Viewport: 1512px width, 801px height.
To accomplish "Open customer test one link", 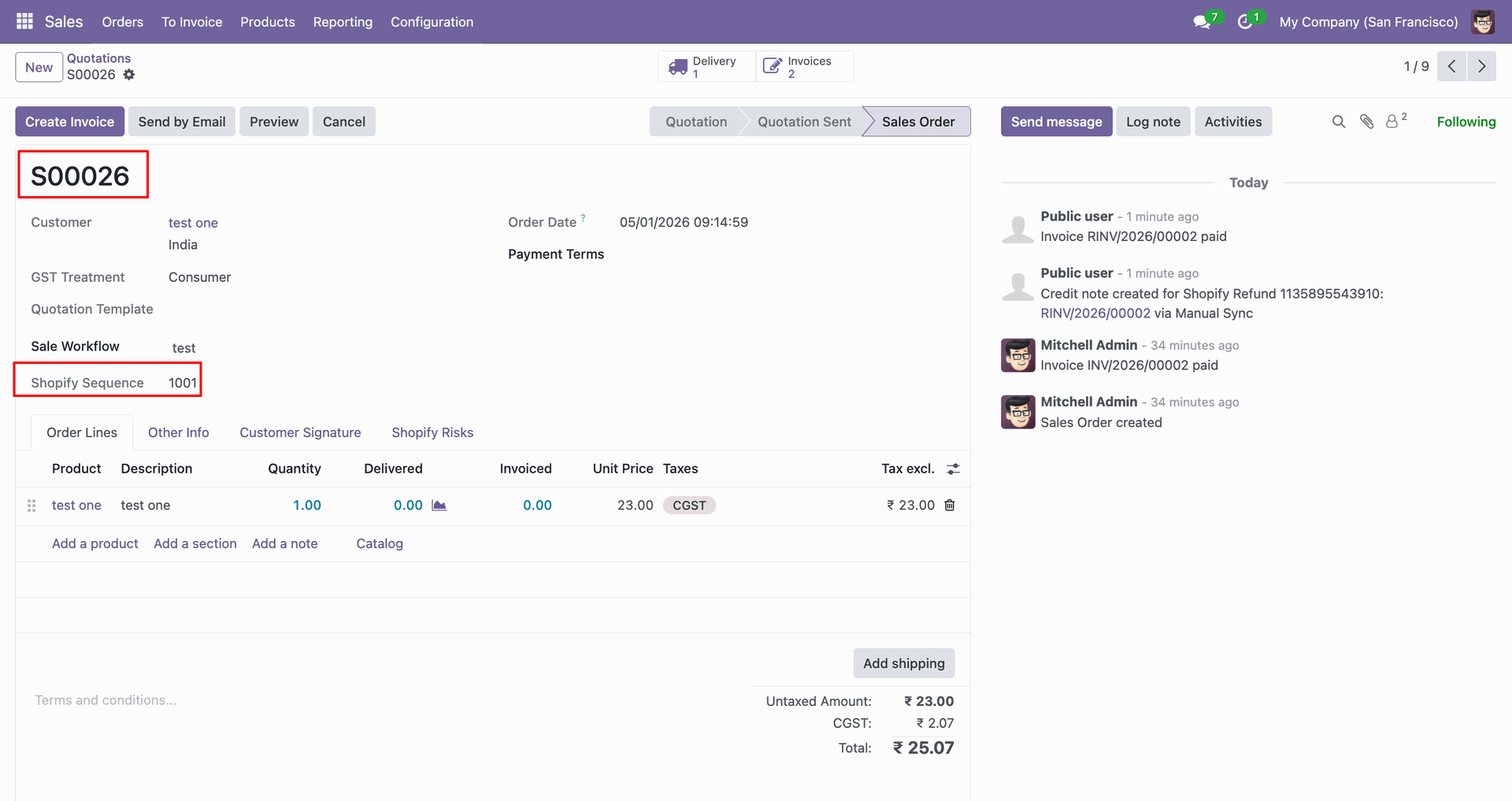I will pyautogui.click(x=193, y=223).
